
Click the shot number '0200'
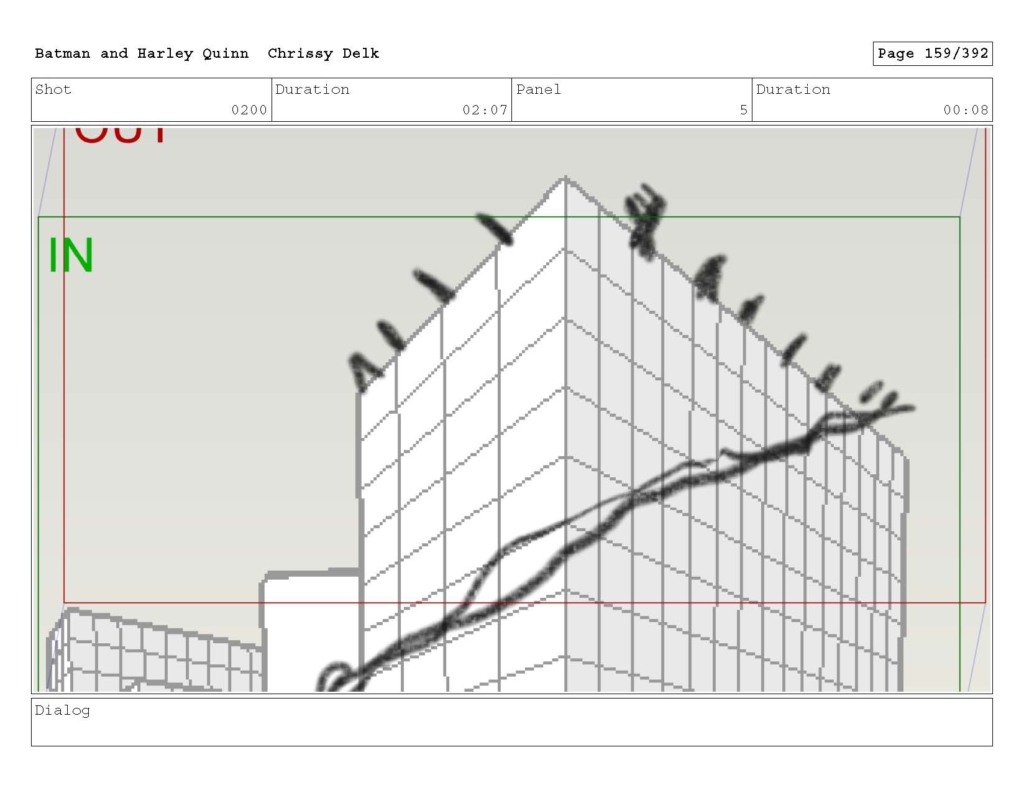click(x=249, y=110)
